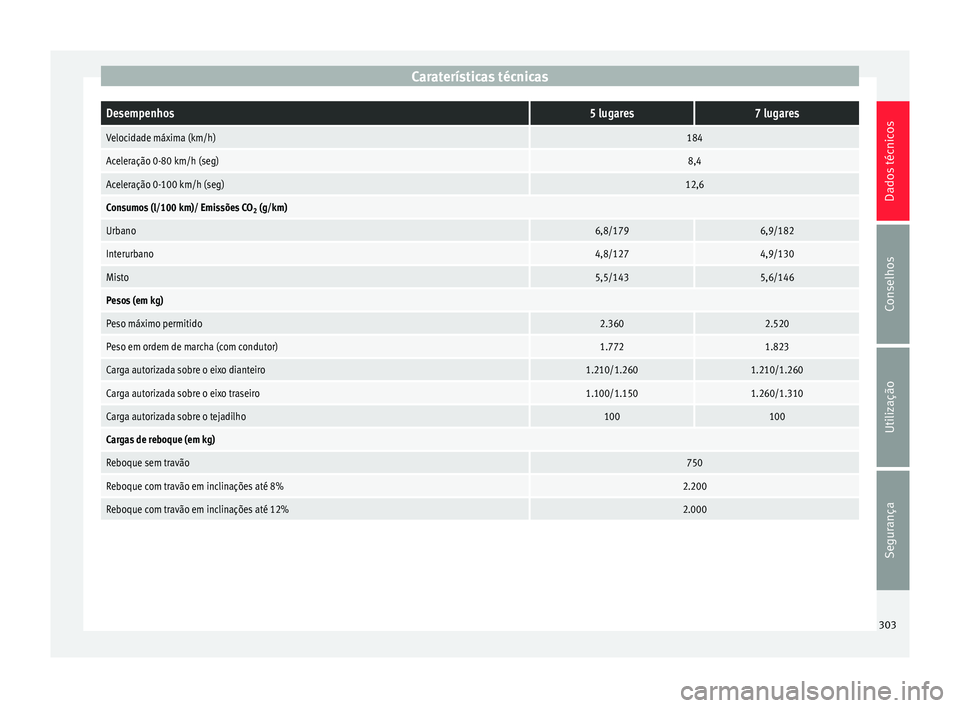Viewport: 960px width, 708px height.
Task: Click the 7 lugares column header
Action: (x=776, y=113)
